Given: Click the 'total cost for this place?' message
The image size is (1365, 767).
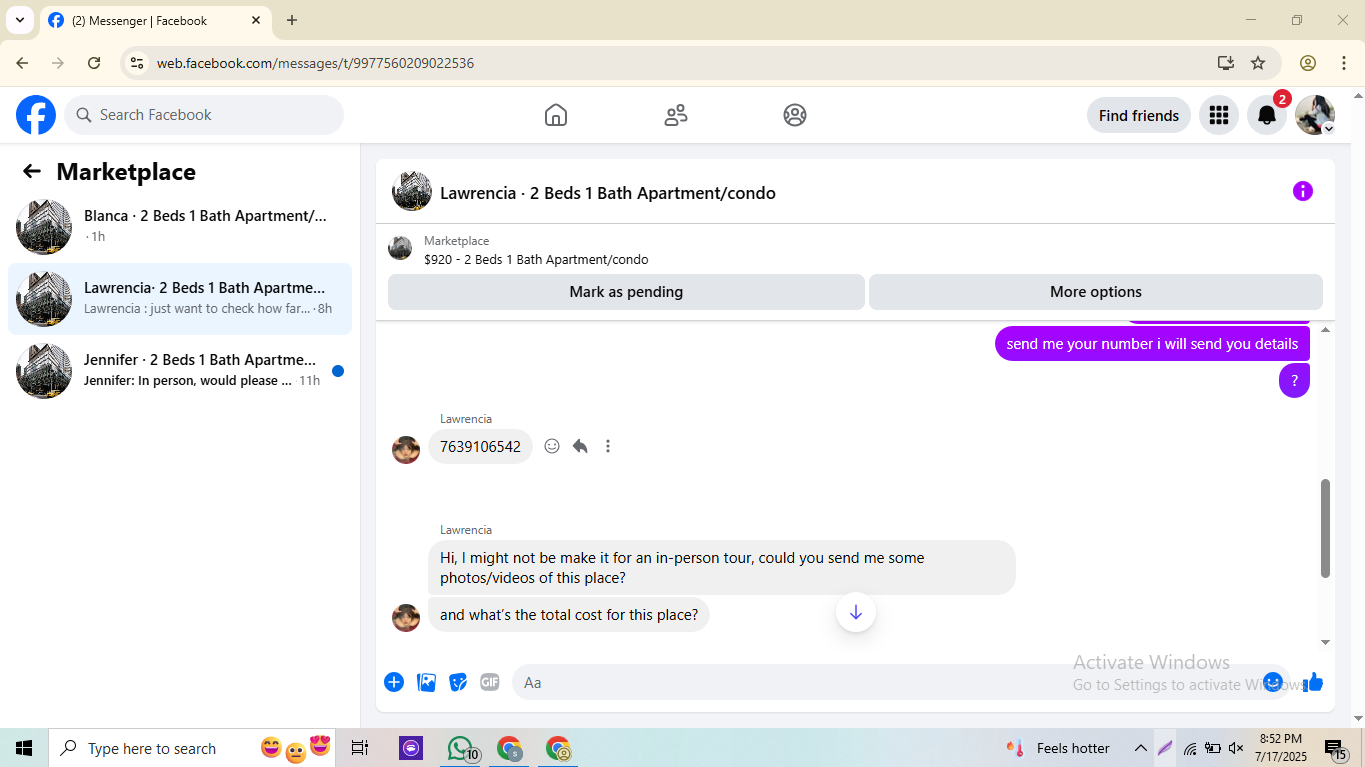Looking at the screenshot, I should click(x=569, y=614).
